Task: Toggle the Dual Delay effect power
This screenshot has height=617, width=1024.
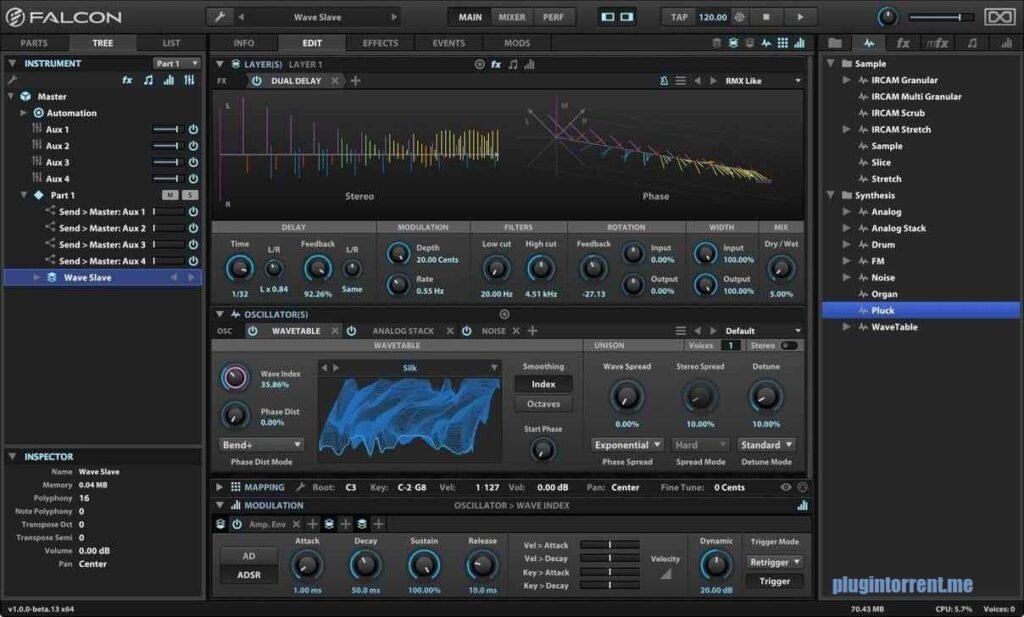Action: click(257, 81)
